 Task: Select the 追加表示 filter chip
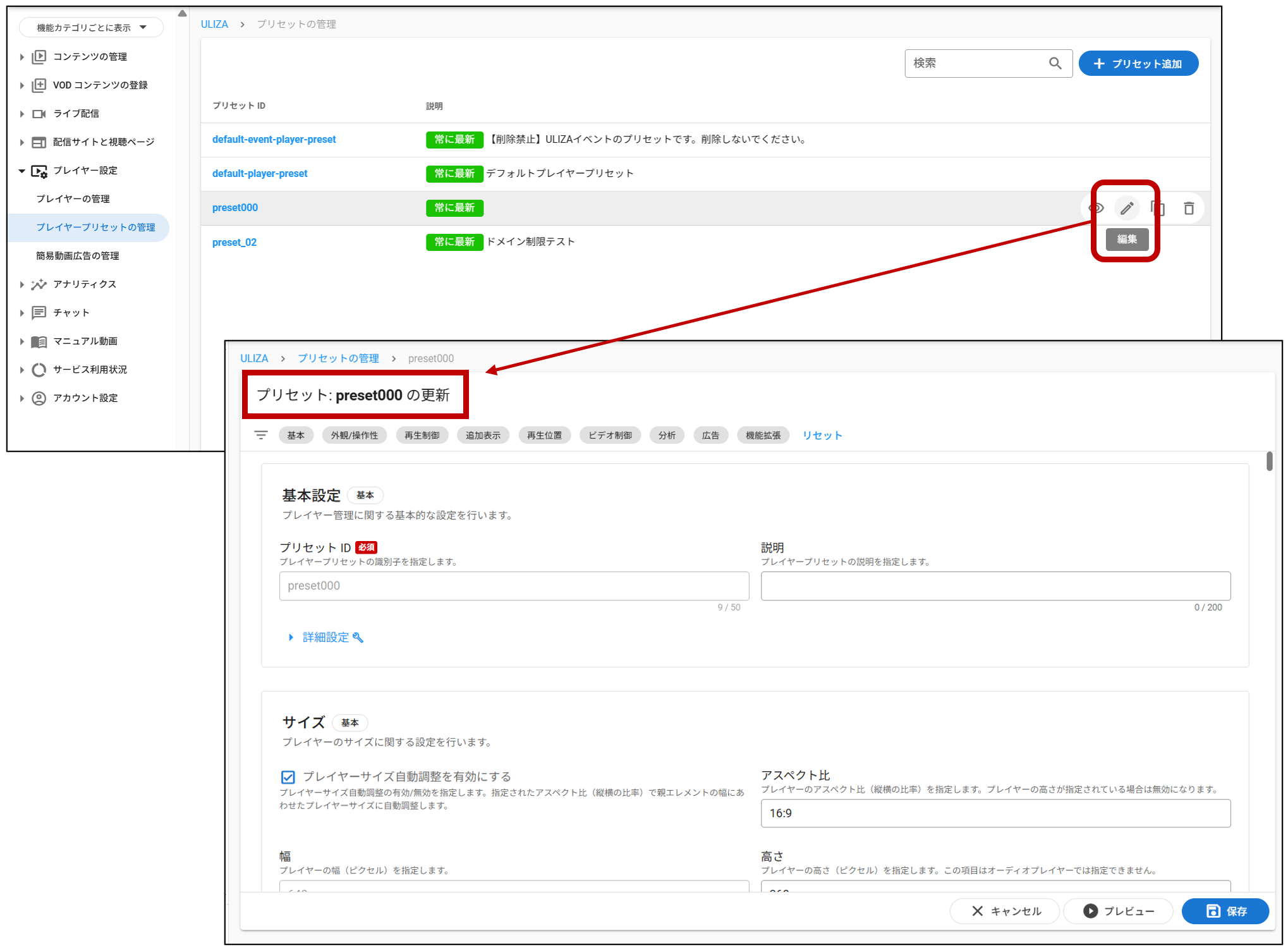pos(483,435)
